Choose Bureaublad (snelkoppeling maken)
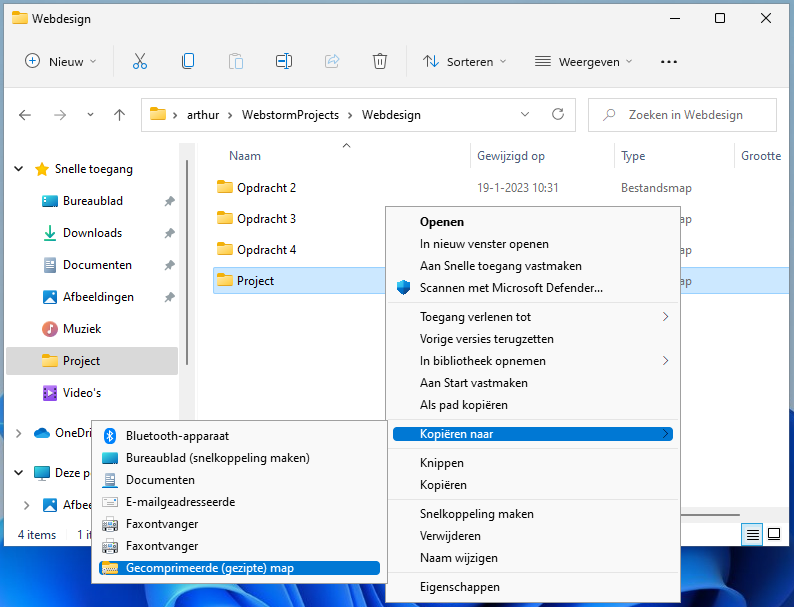The height and width of the screenshot is (607, 794). (239, 458)
